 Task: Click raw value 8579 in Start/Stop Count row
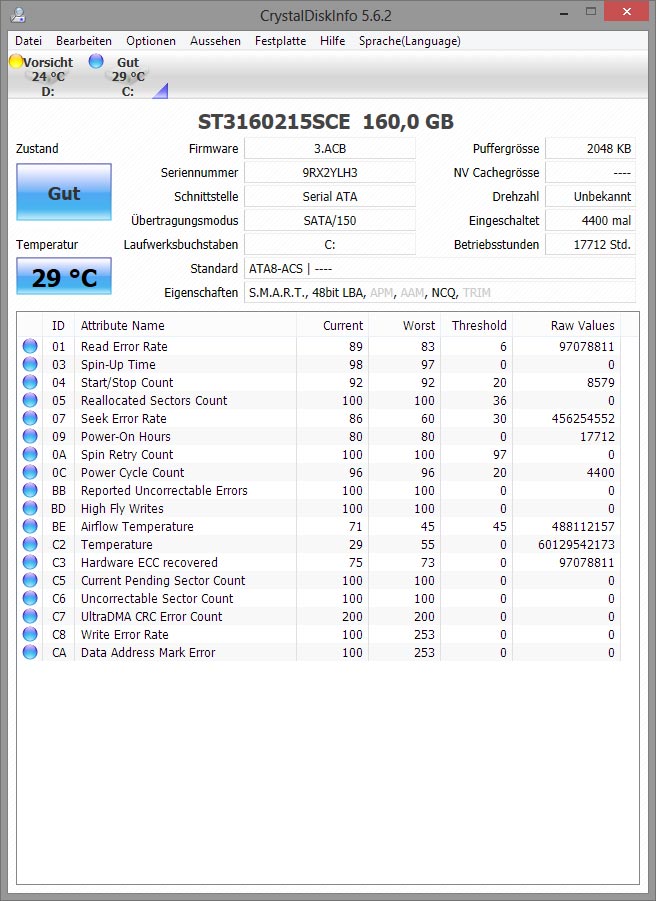pyautogui.click(x=601, y=382)
